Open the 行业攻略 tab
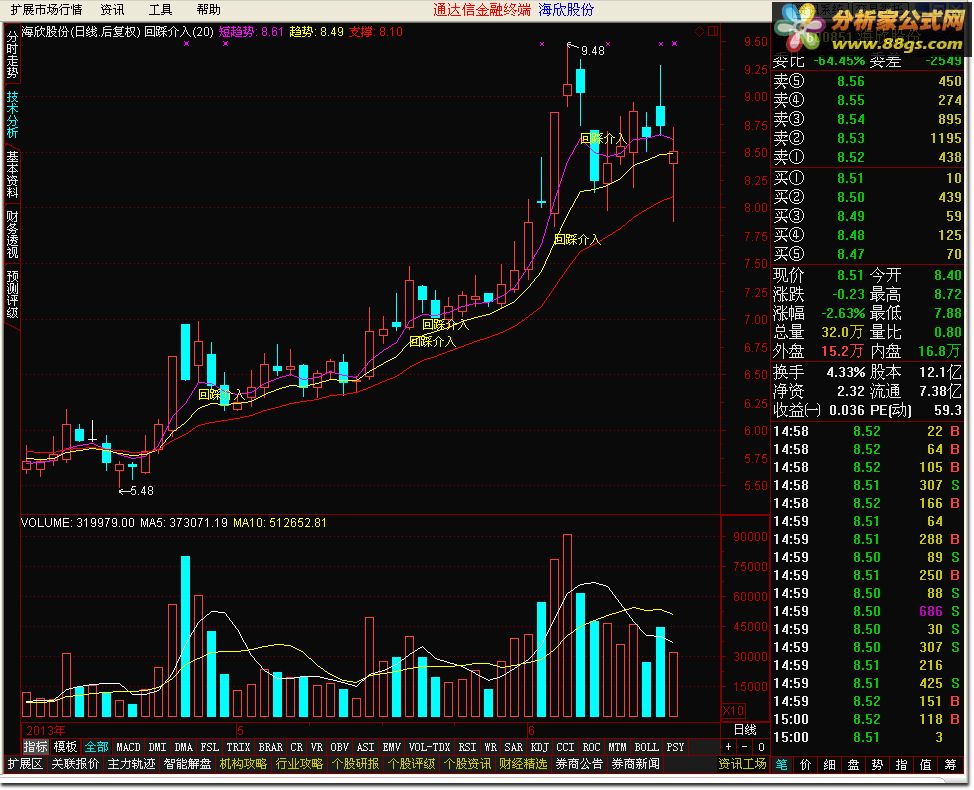974x790 pixels. [x=299, y=764]
